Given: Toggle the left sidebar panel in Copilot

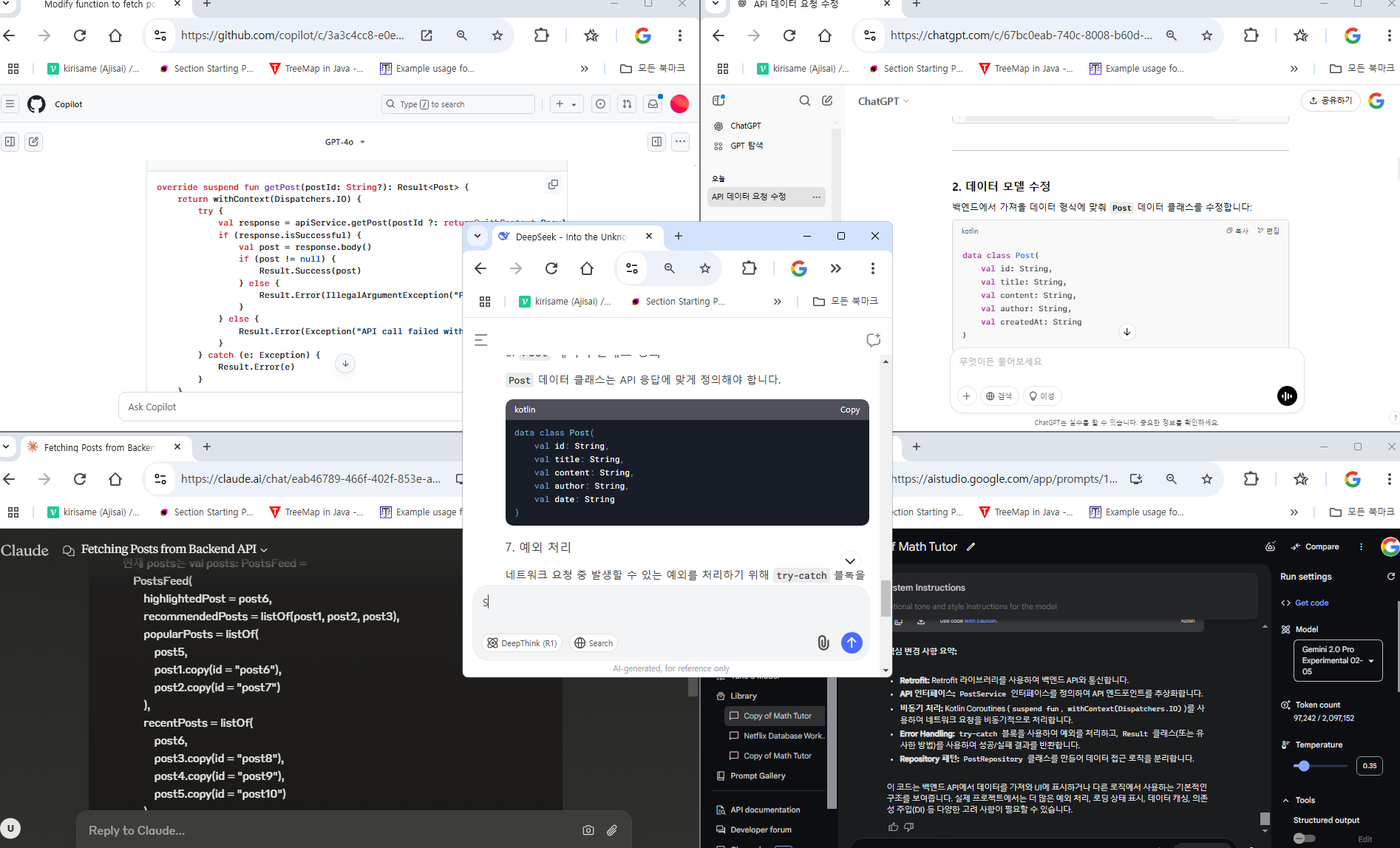Looking at the screenshot, I should [10, 142].
